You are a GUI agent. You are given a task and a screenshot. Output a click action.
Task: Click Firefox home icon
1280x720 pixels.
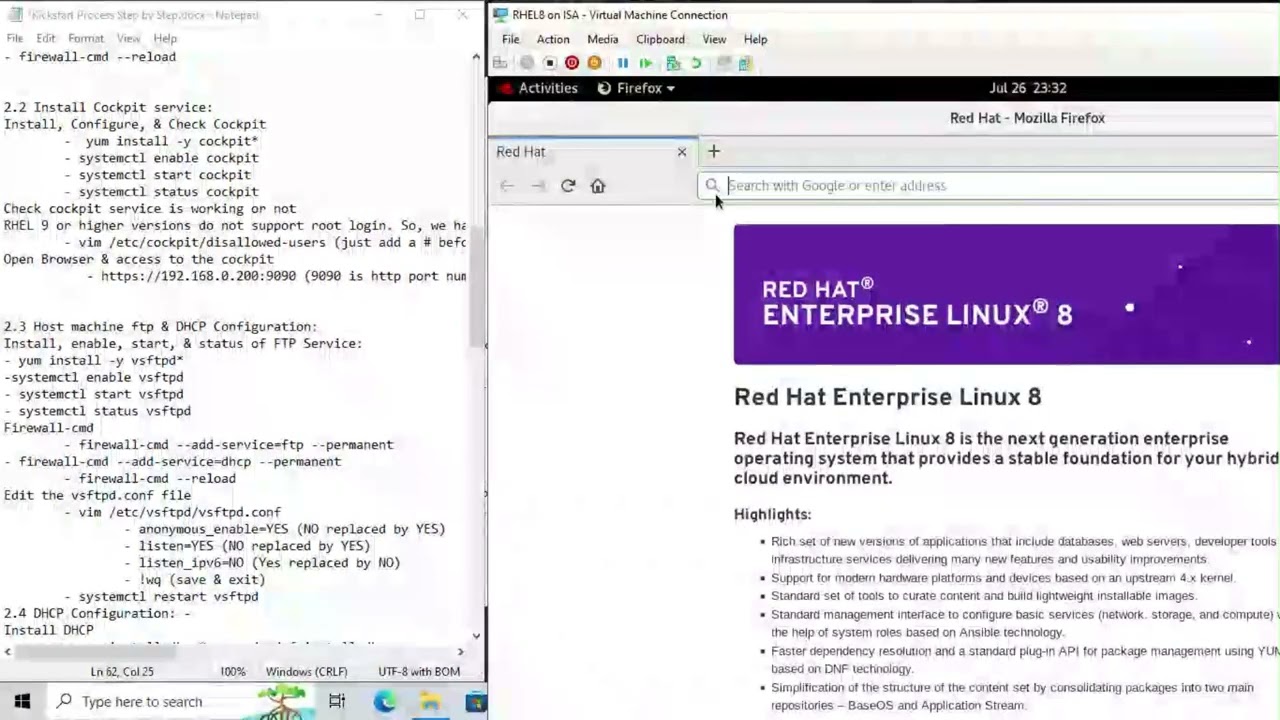598,185
